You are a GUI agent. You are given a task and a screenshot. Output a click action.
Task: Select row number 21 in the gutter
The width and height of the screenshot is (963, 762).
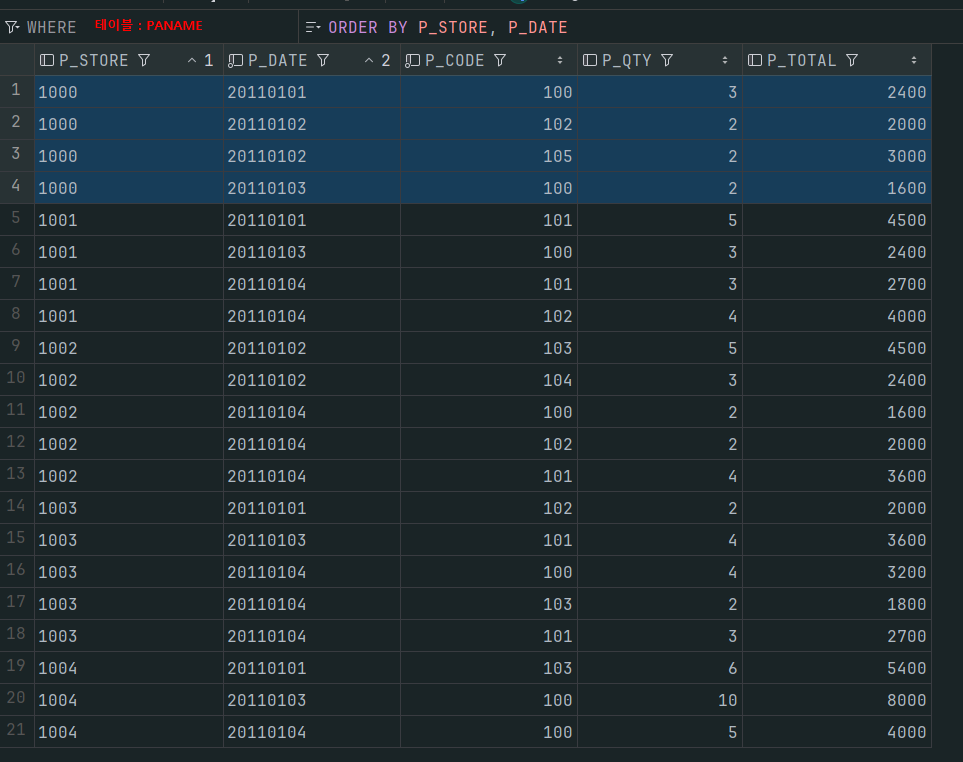[17, 730]
